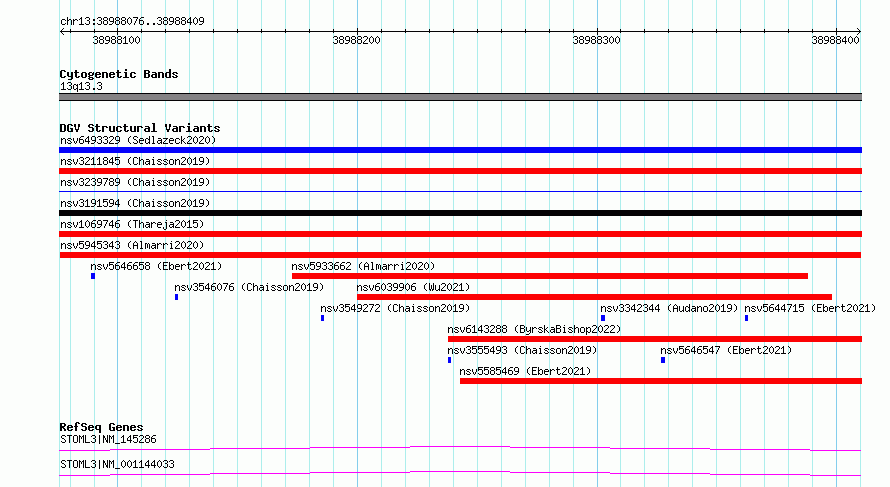Viewport: 890px width, 487px height.
Task: Open nsv3342344 (Audano2019) variant label
Action: click(669, 308)
